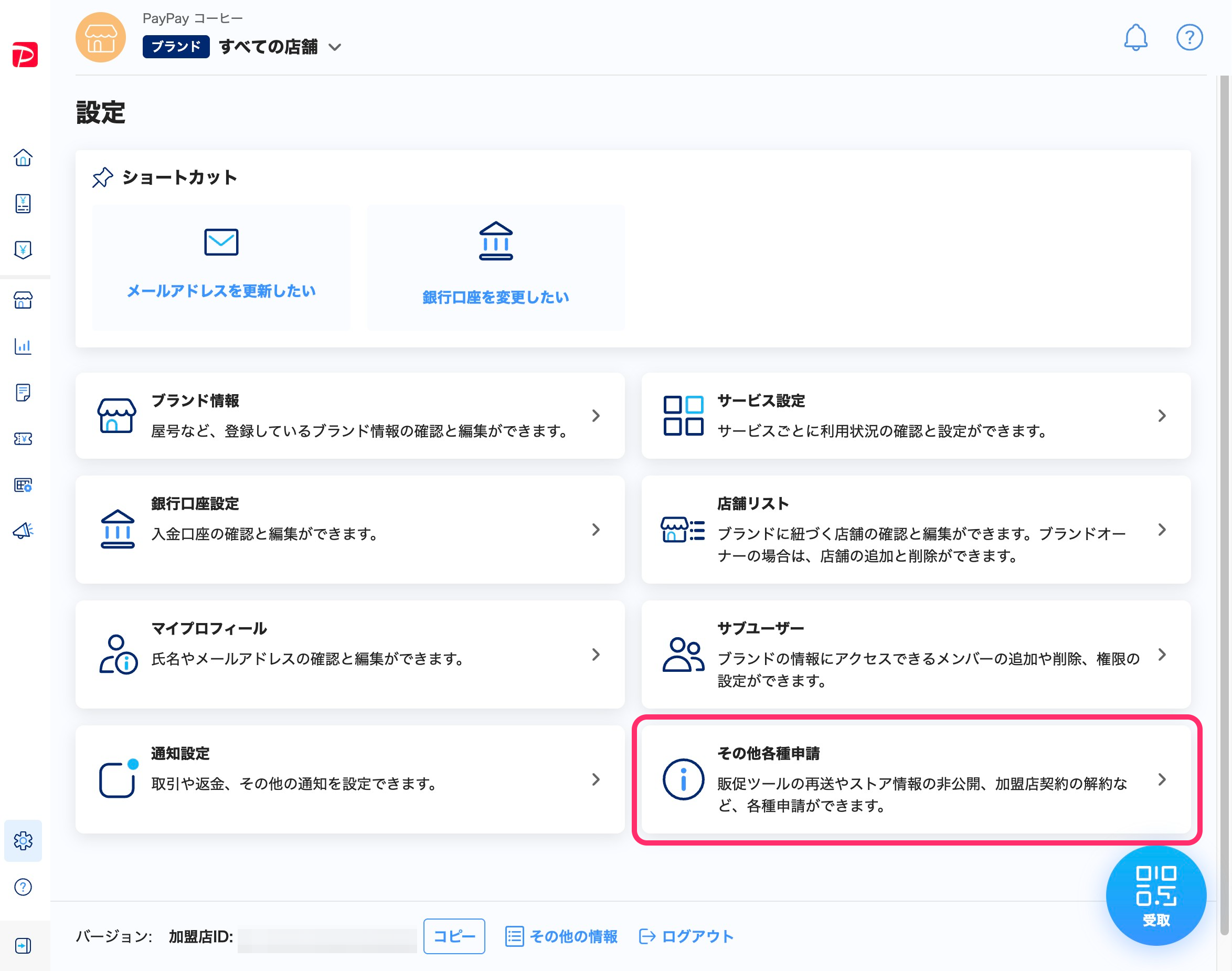Click the sidebar expand panel icon at bottom
1232x971 pixels.
pos(23,945)
